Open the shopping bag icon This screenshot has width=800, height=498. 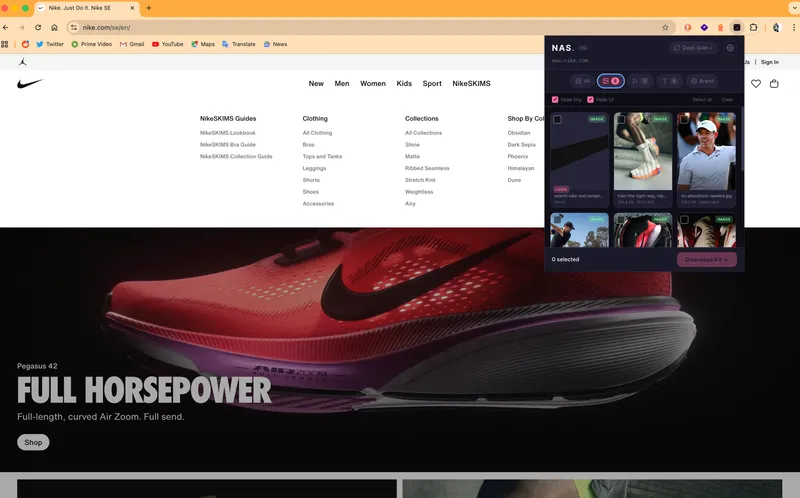tap(774, 84)
